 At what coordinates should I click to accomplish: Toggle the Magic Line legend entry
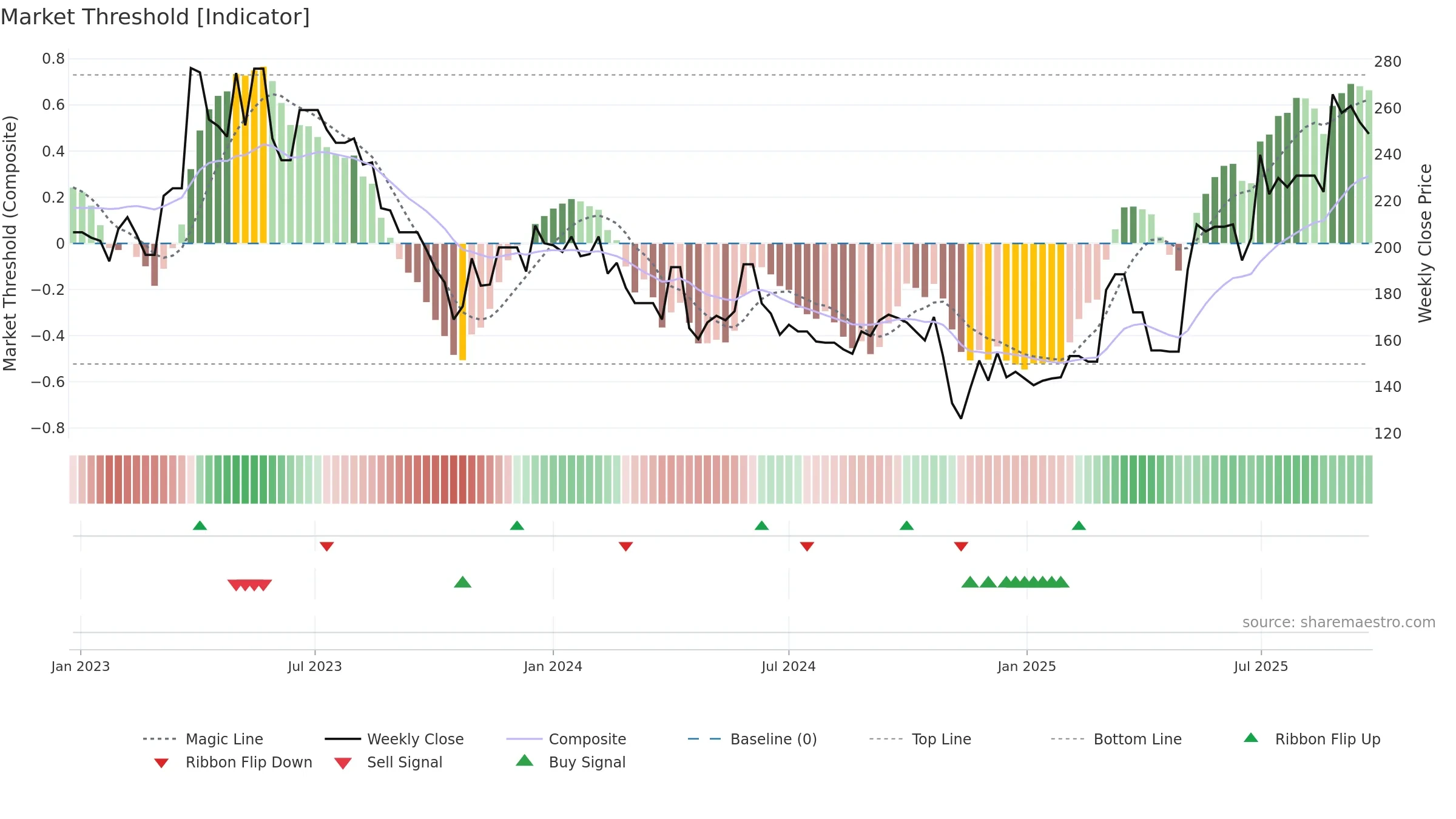[203, 739]
